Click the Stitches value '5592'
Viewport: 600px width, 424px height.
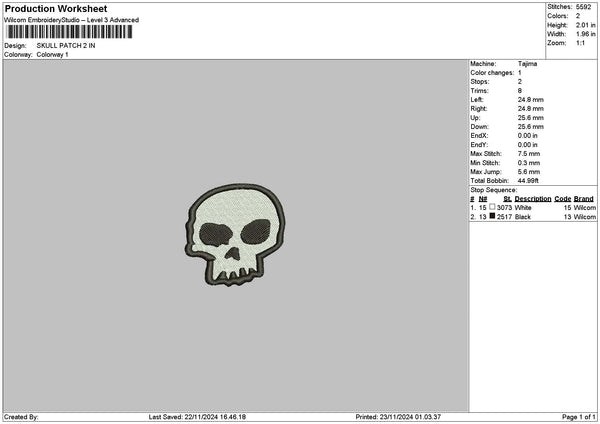coord(584,7)
